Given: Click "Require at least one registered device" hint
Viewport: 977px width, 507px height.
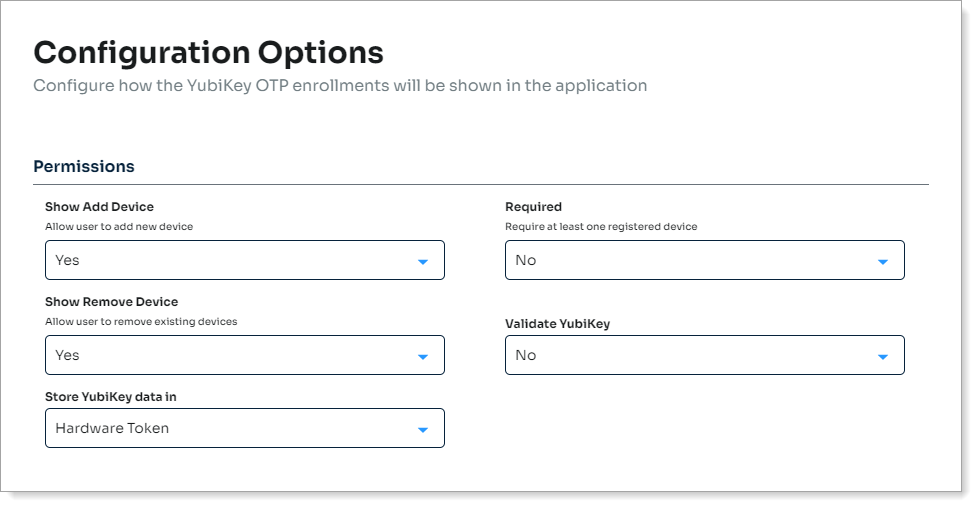Looking at the screenshot, I should (x=601, y=227).
